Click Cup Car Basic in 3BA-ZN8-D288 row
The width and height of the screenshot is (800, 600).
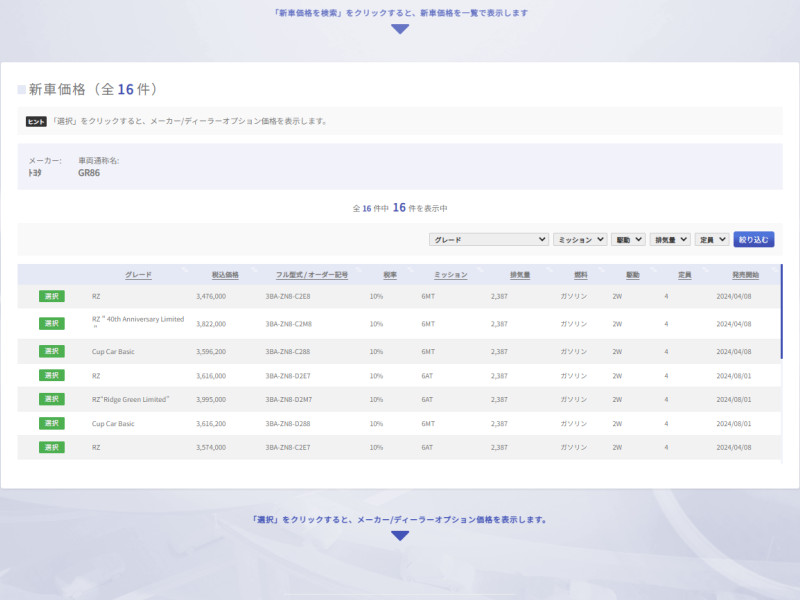click(113, 423)
